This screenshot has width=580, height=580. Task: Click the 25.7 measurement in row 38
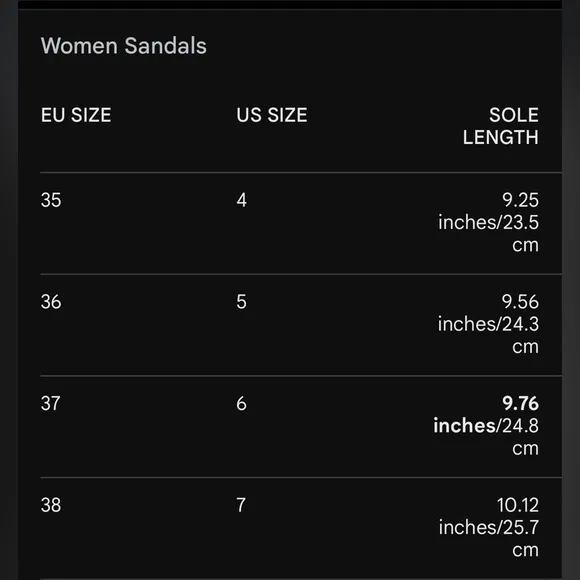pos(520,528)
